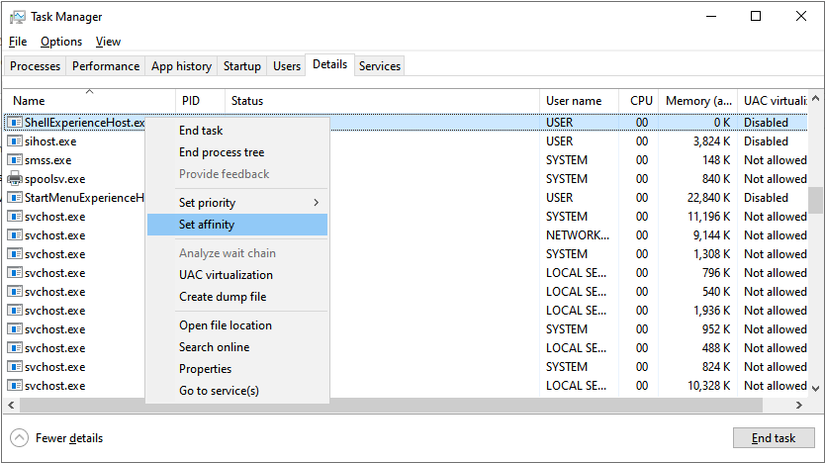Select the smss.exe row

click(405, 160)
